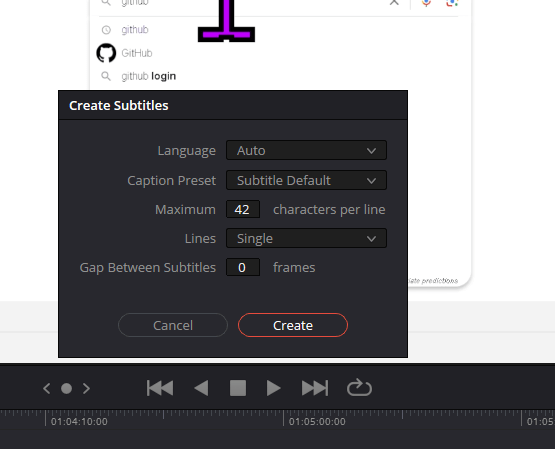
Task: Start forward playback with play icon
Action: point(273,388)
